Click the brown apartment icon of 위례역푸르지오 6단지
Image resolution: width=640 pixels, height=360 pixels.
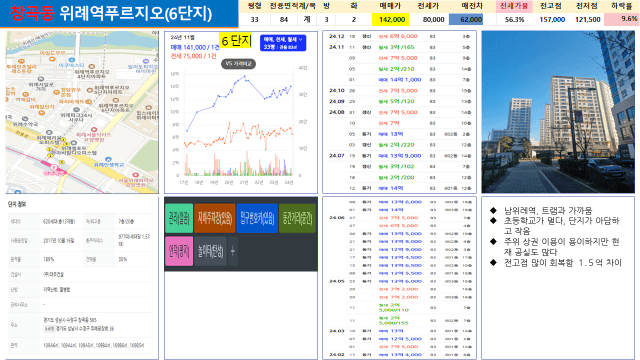pyautogui.click(x=116, y=100)
